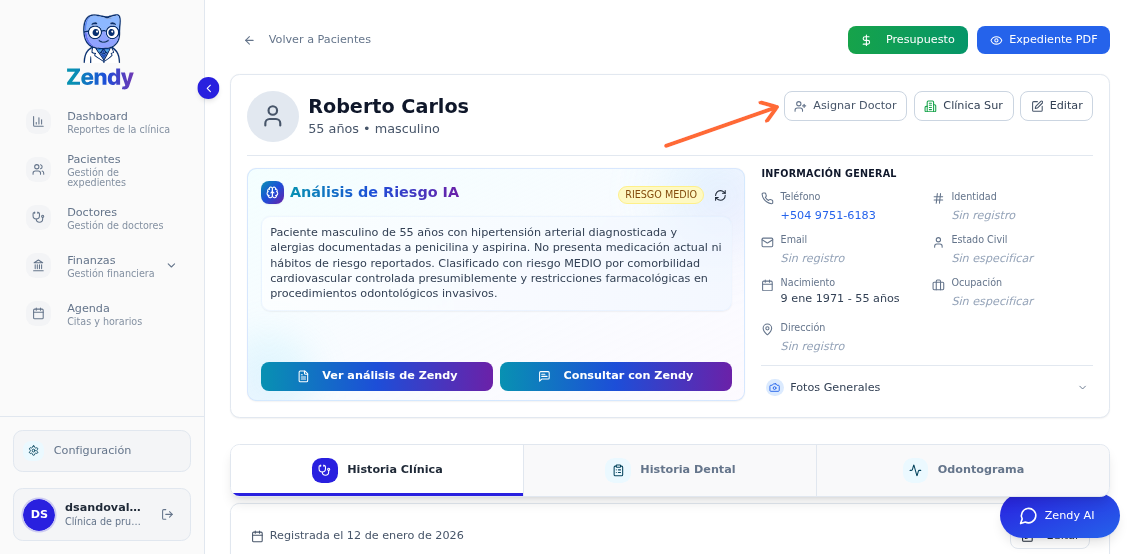Open Doctores management in sidebar
Image resolution: width=1136 pixels, height=554 pixels.
(101, 217)
